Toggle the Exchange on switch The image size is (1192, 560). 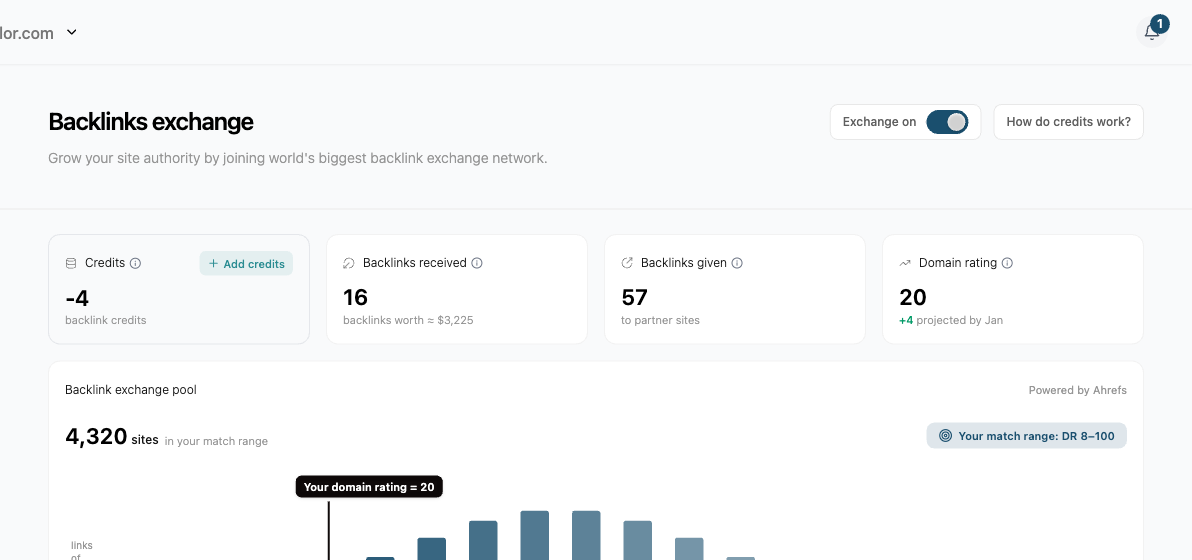tap(946, 122)
